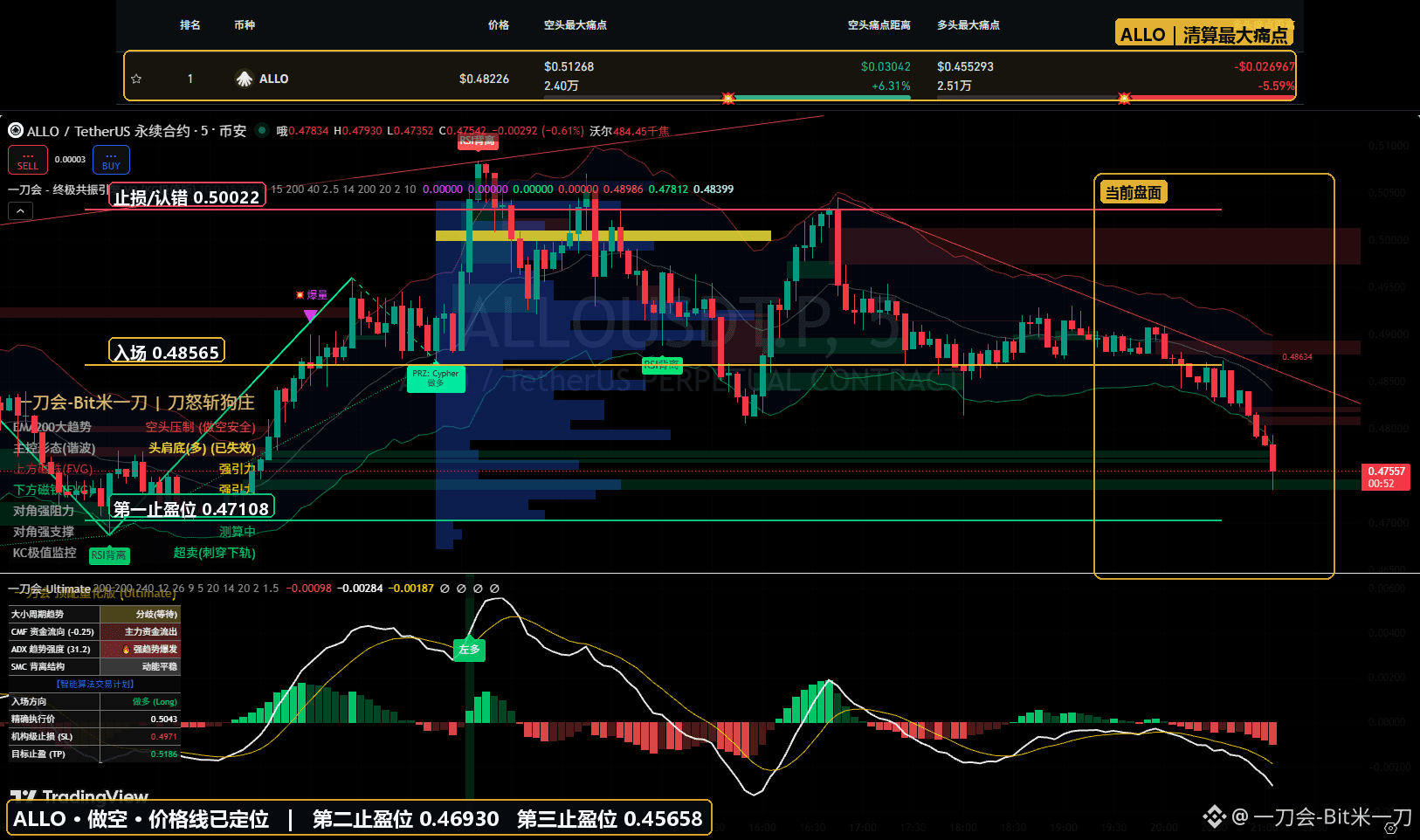This screenshot has height=840, width=1420.
Task: Star ALLO as a favorite
Action: coord(136,79)
